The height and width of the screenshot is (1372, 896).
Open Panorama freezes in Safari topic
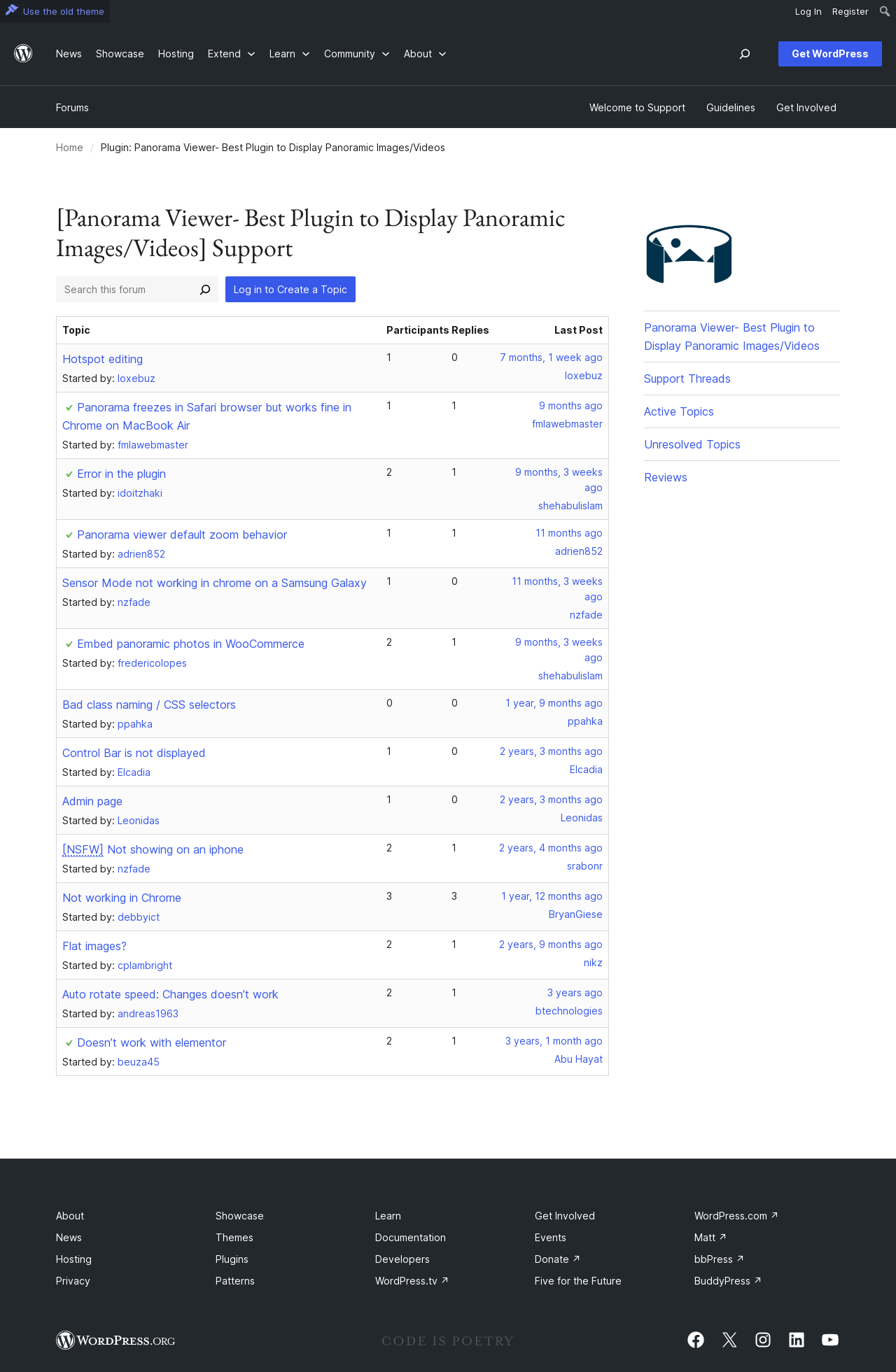point(207,416)
